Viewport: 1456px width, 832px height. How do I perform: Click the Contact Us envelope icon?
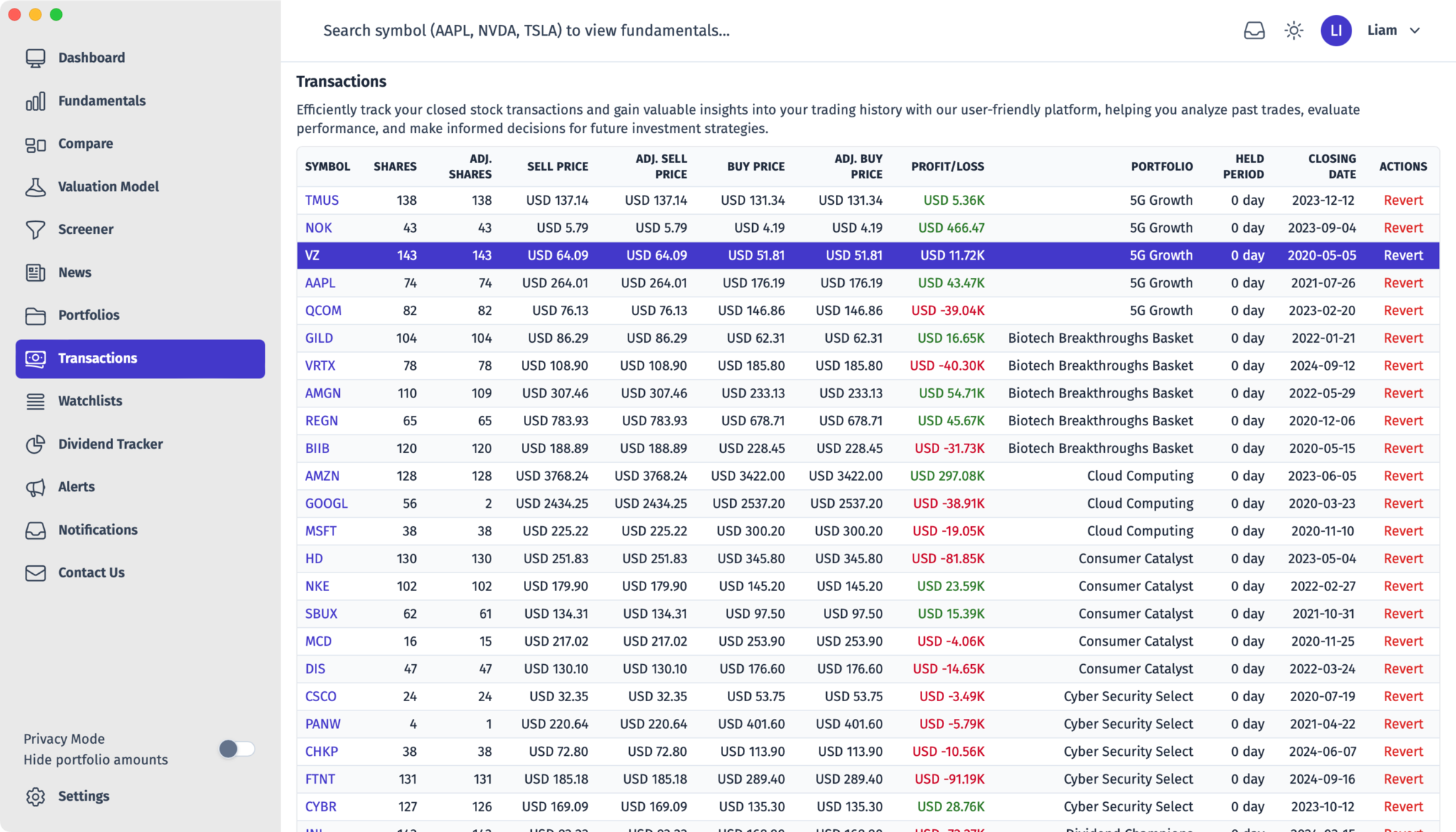36,573
